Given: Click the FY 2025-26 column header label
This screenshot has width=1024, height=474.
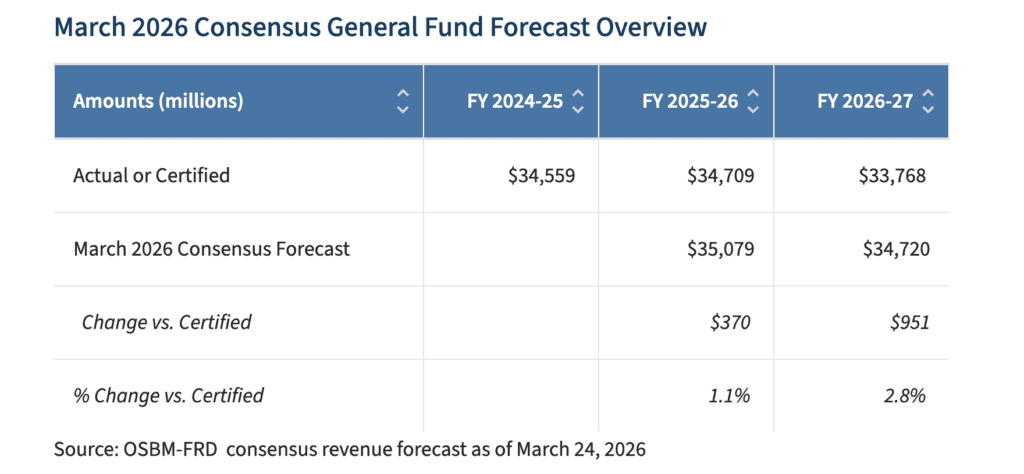Looking at the screenshot, I should pos(690,101).
